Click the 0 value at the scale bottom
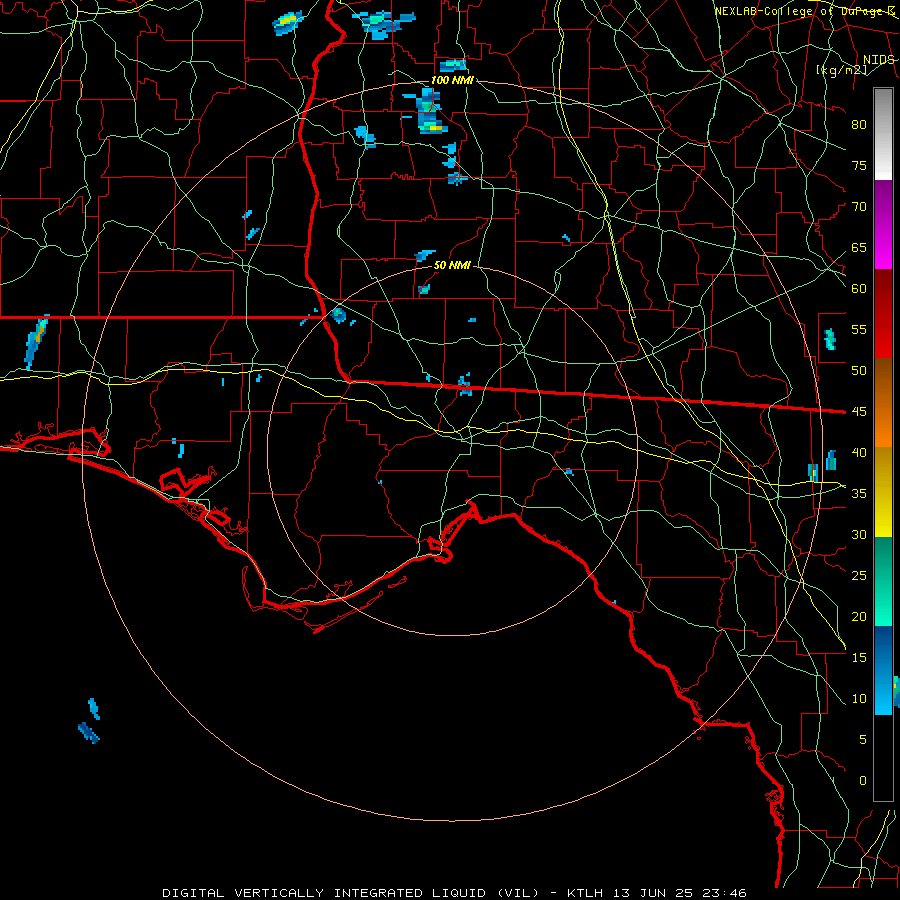Viewport: 900px width, 900px height. click(863, 781)
